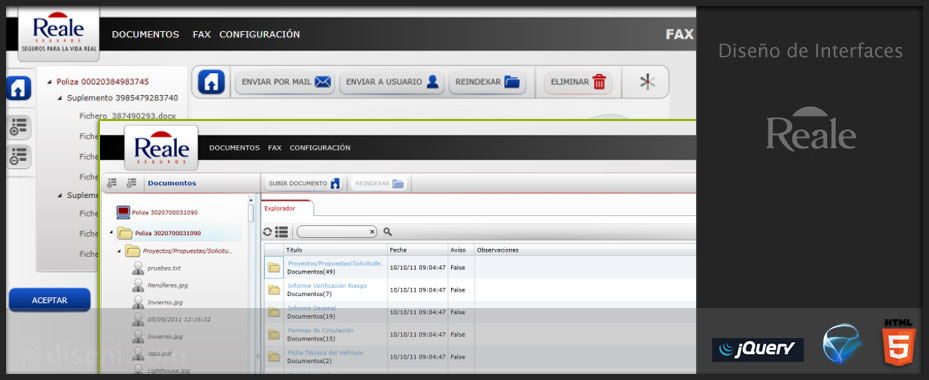Sort by the Aviso column header

pos(460,250)
